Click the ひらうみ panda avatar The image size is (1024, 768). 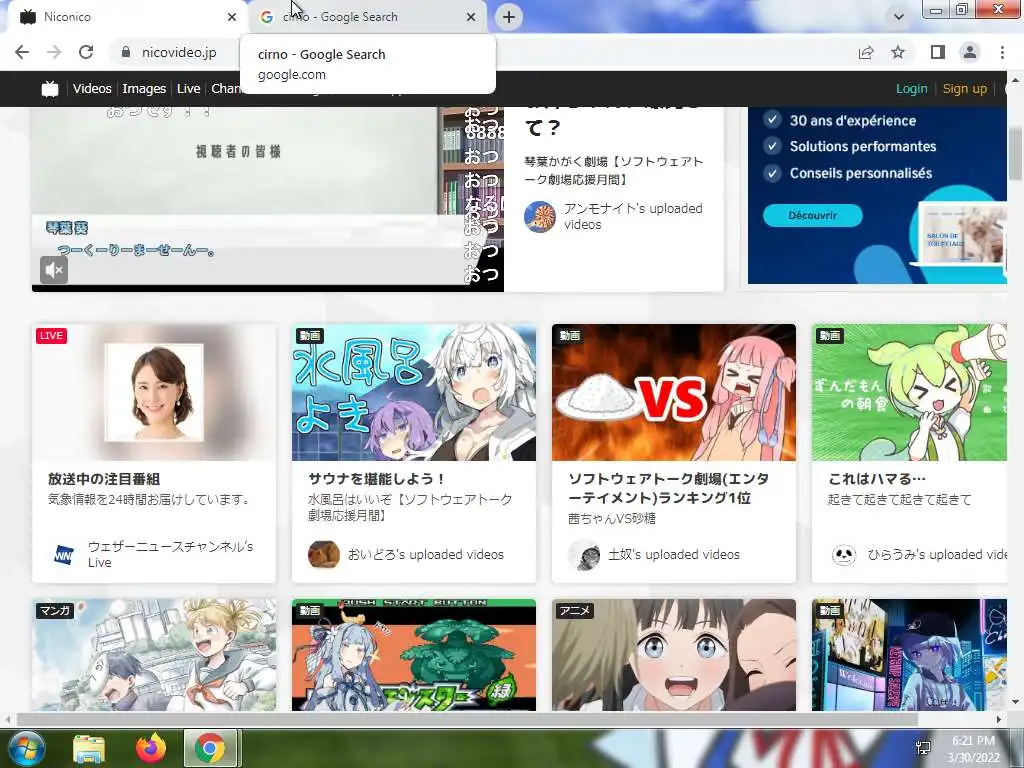point(844,554)
